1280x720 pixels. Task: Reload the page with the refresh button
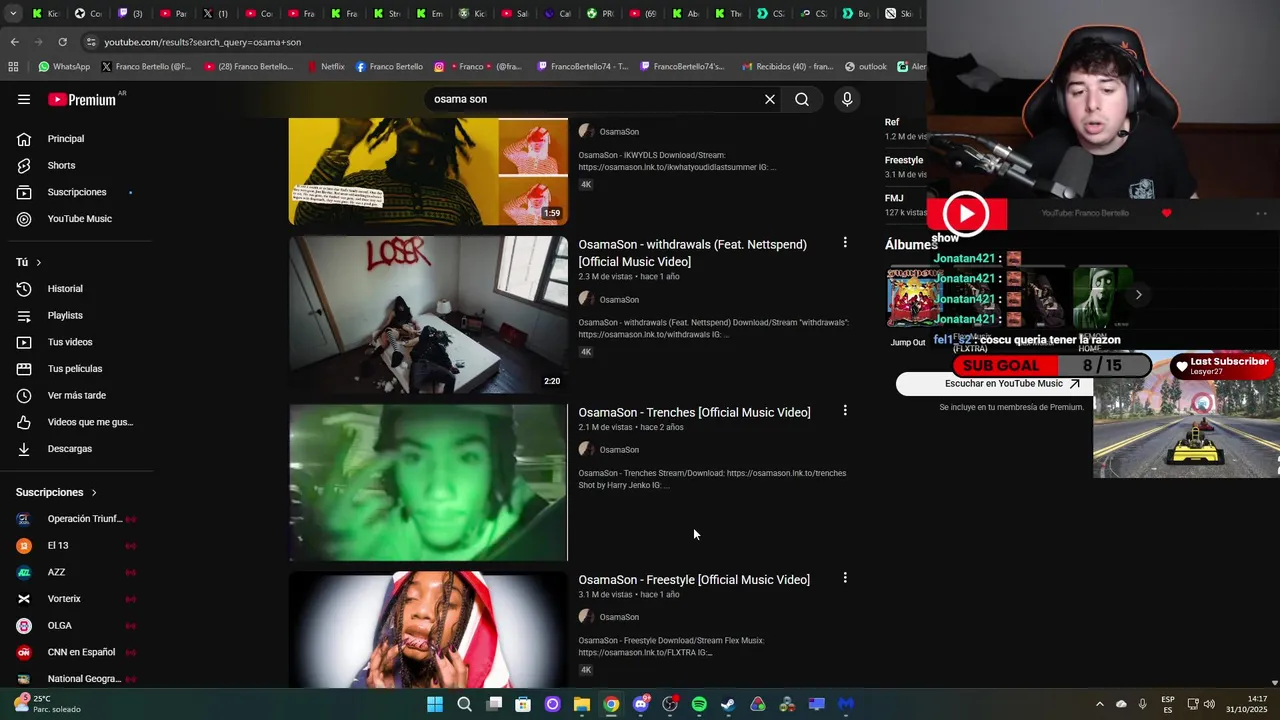tap(62, 42)
